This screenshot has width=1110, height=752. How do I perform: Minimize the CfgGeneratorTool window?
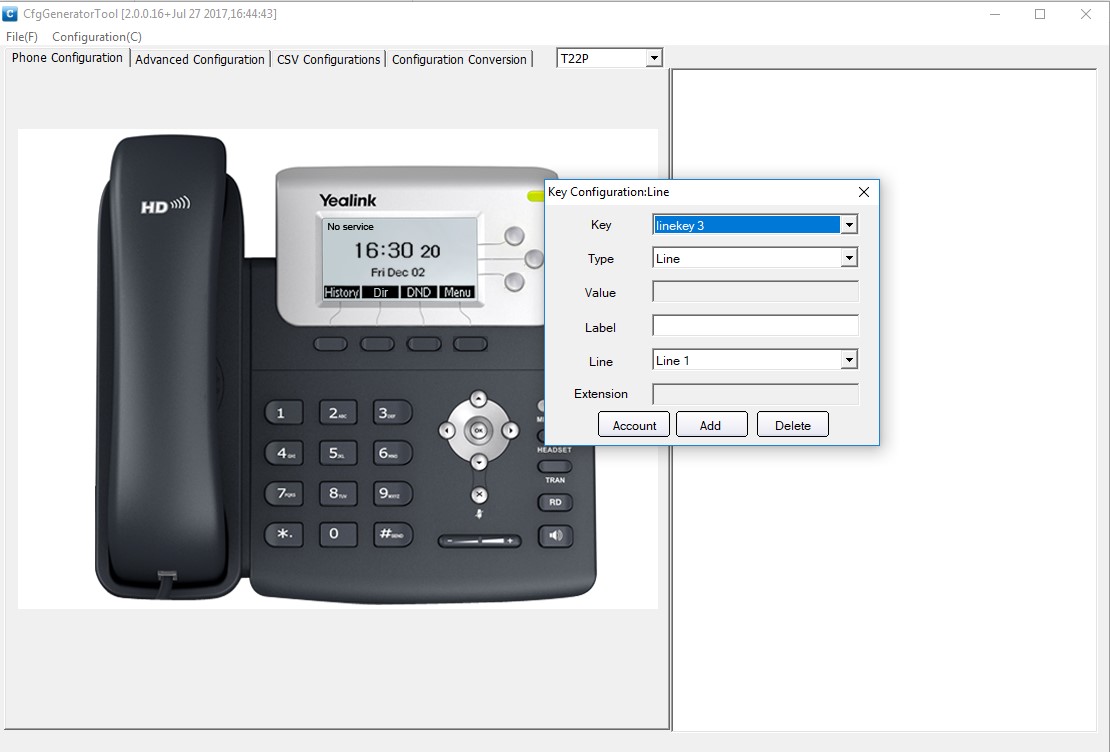coord(995,14)
